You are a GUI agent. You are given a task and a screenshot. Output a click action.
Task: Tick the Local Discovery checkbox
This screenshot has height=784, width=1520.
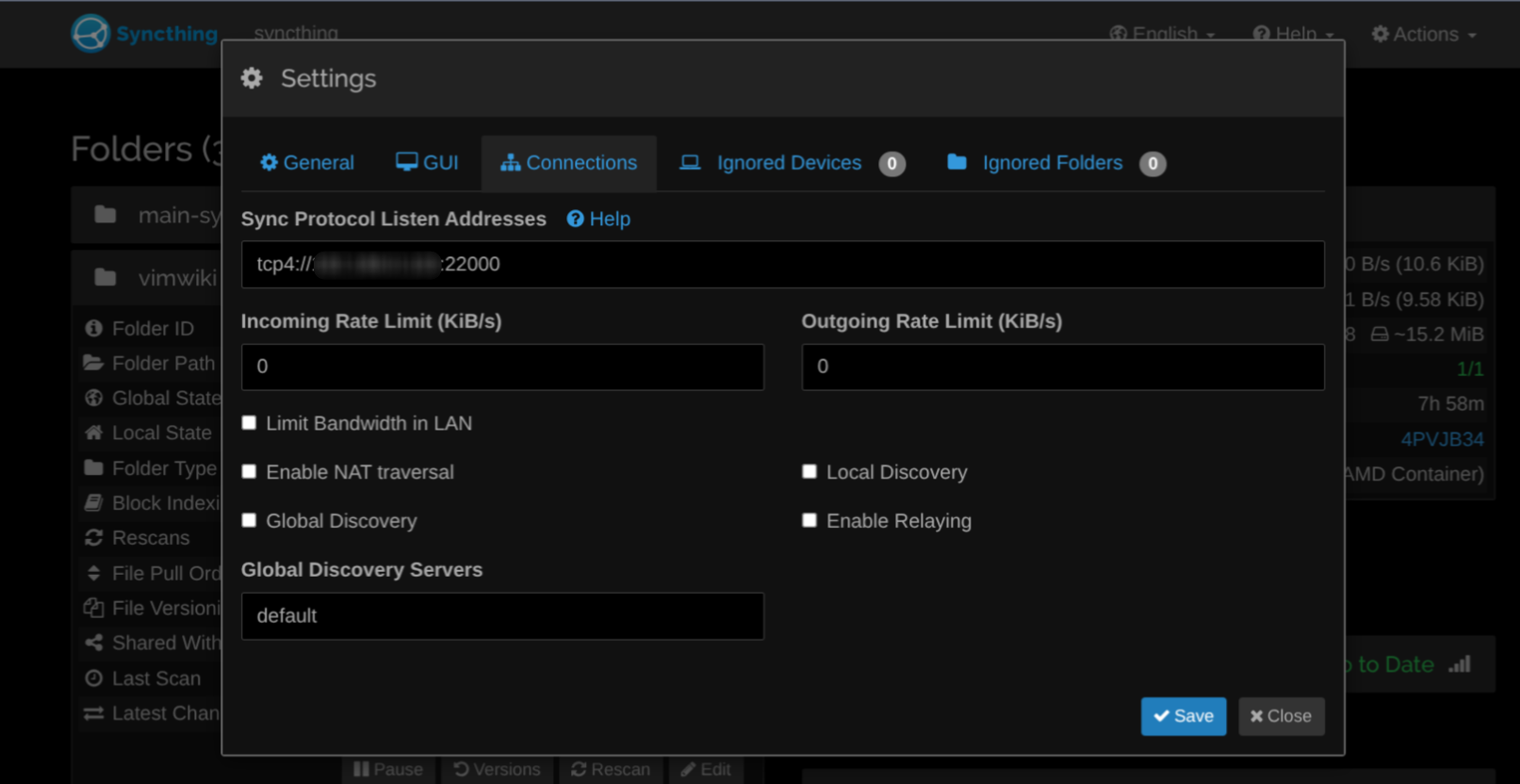pos(809,471)
